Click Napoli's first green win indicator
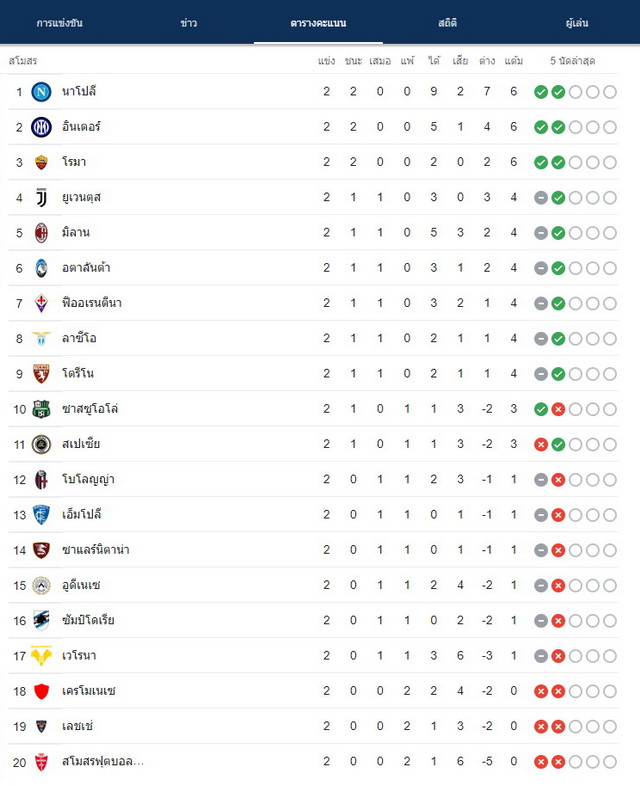This screenshot has width=640, height=786. tap(541, 92)
